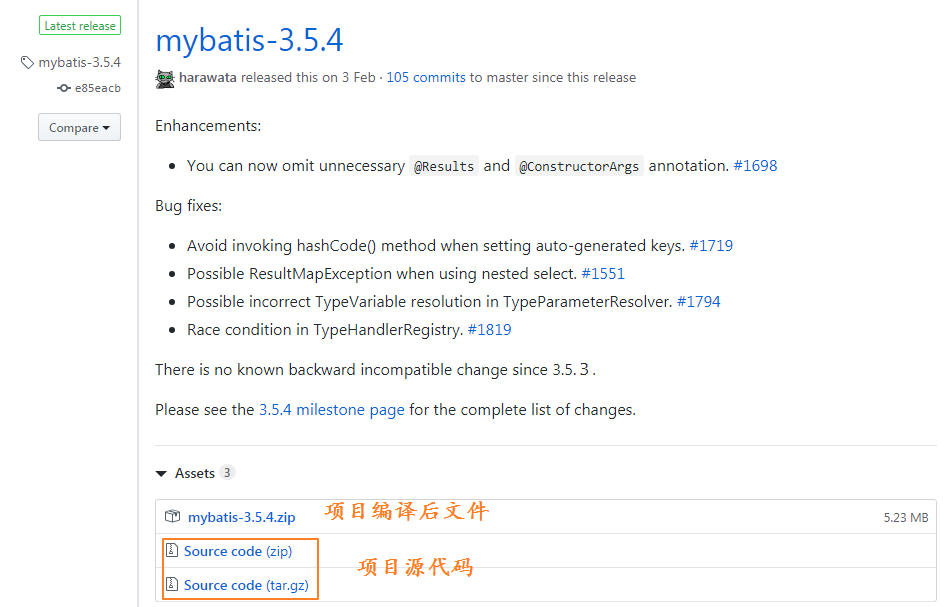Open the Compare dropdown
The image size is (945, 607).
click(80, 127)
